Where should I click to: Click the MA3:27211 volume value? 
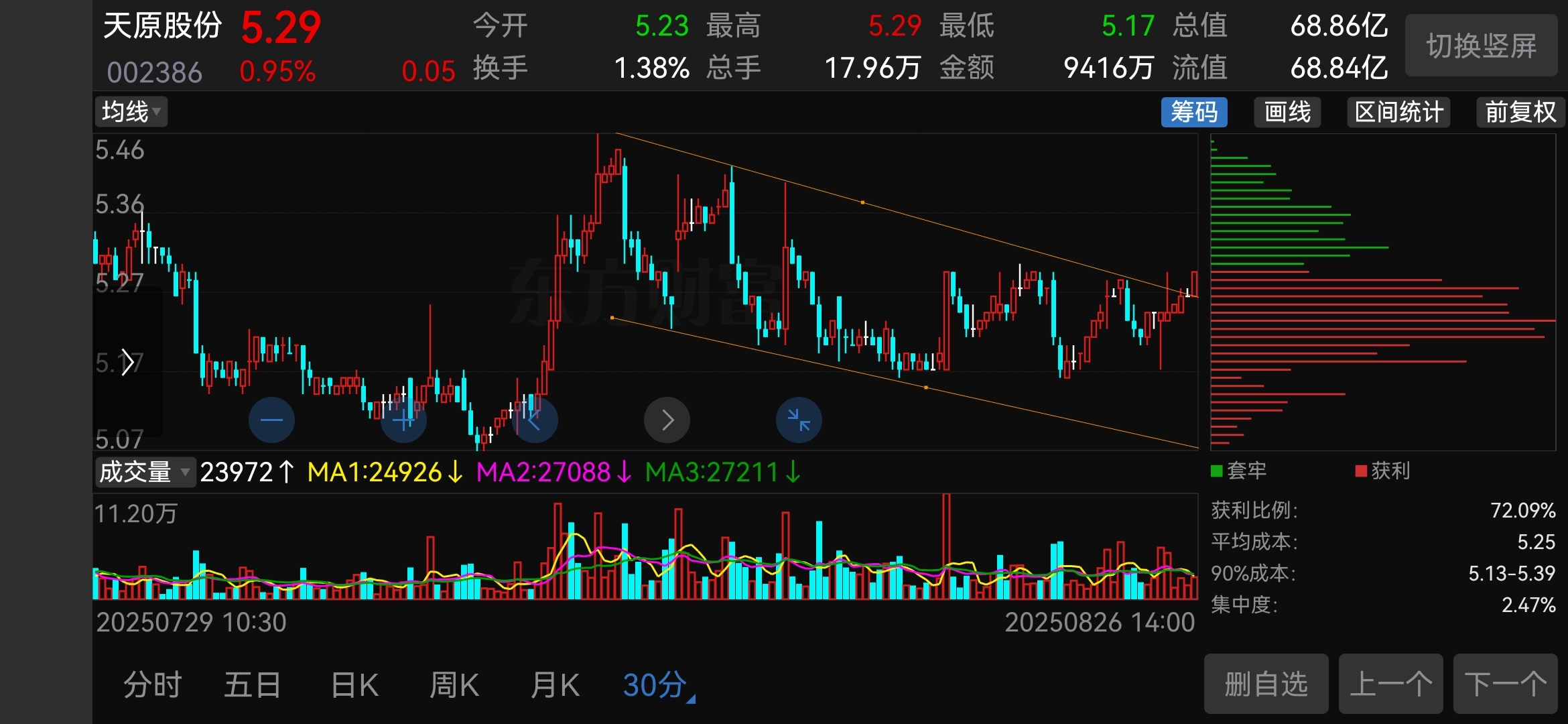pyautogui.click(x=722, y=472)
